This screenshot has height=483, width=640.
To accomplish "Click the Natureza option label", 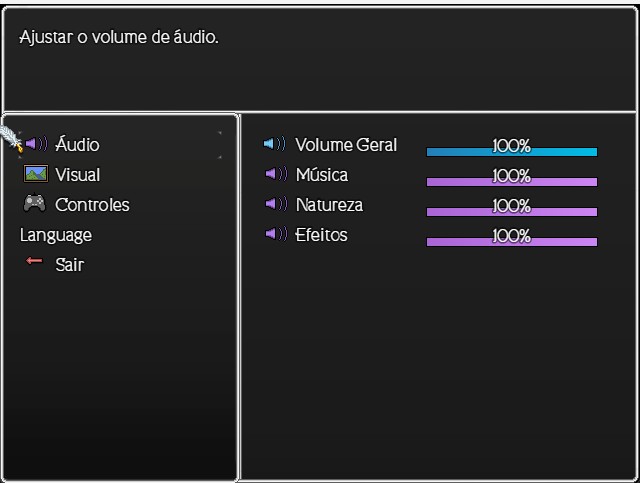I will coord(329,205).
